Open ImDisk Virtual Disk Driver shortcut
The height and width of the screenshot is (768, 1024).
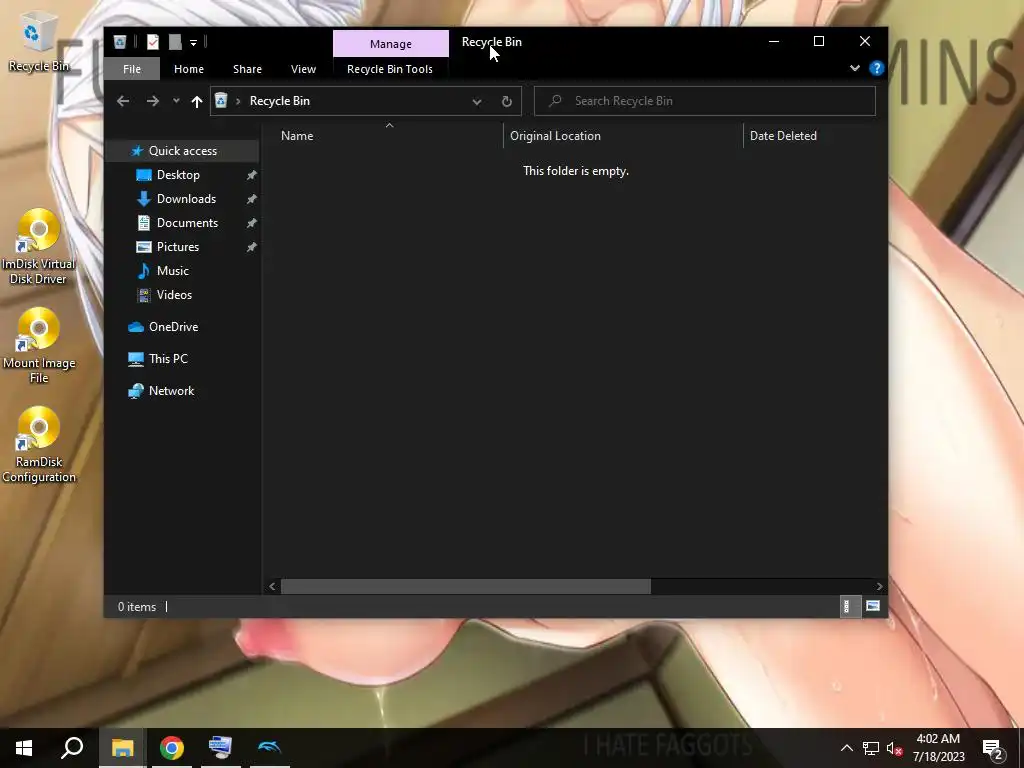38,247
